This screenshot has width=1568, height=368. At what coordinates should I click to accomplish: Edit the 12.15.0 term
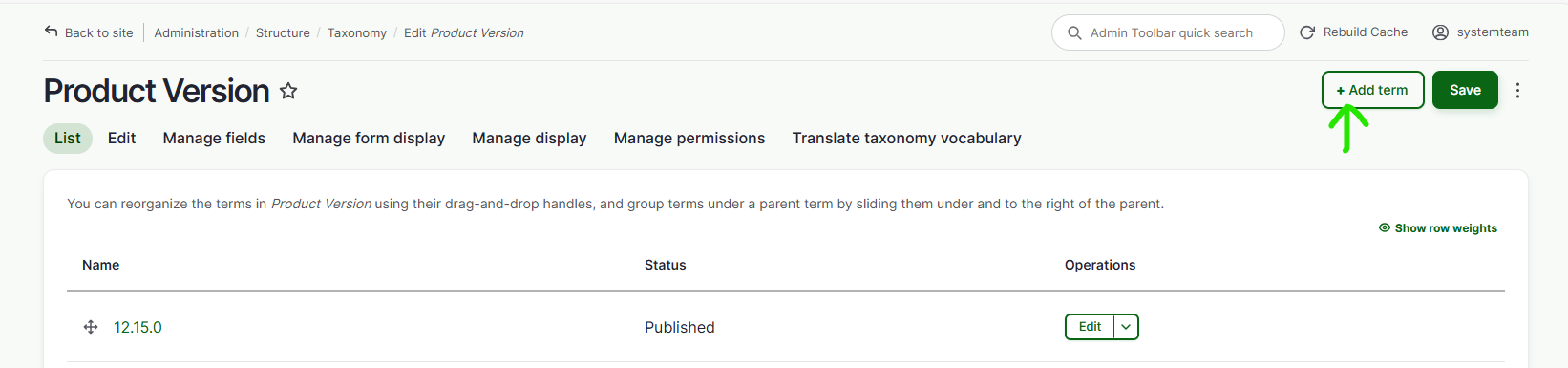(1090, 327)
